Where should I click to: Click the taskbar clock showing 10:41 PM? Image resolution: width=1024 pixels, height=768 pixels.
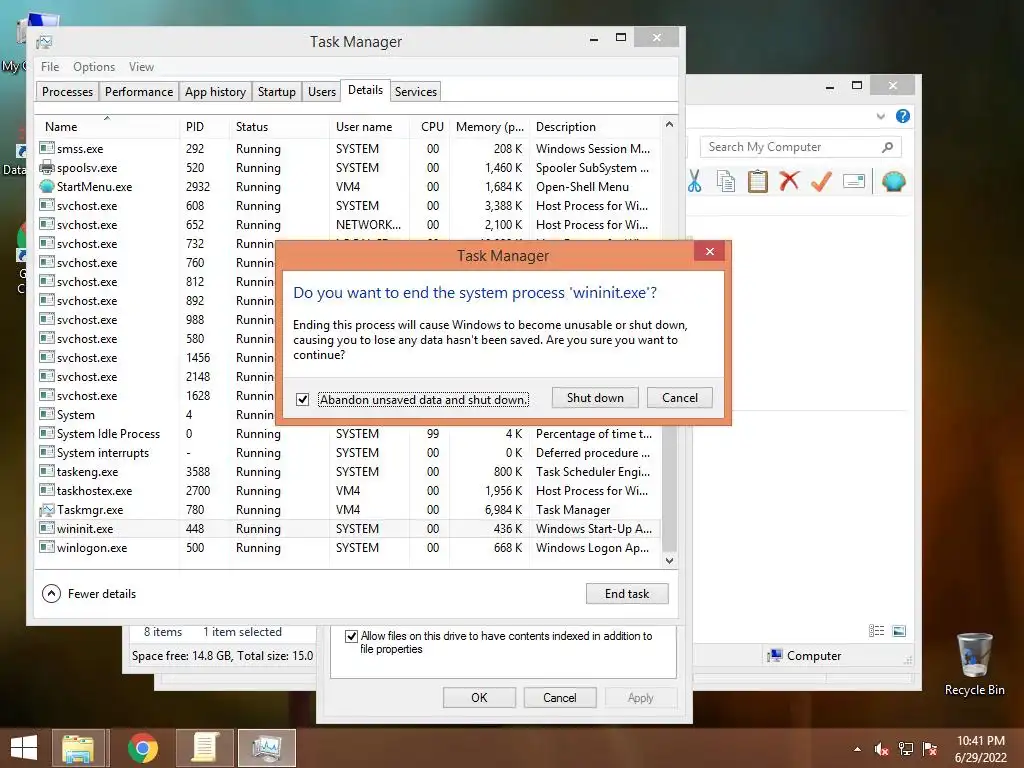point(980,749)
